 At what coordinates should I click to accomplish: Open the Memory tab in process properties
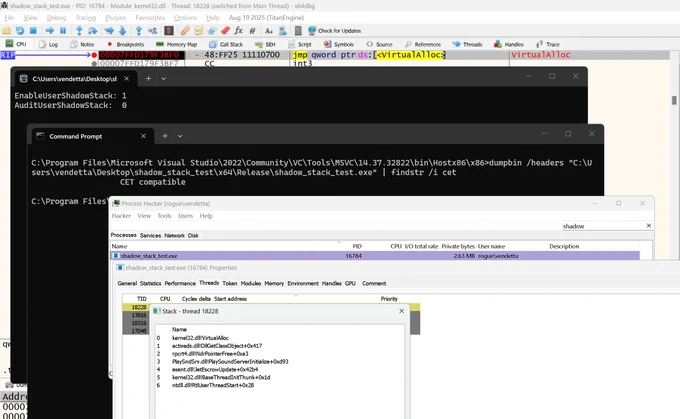[x=274, y=283]
